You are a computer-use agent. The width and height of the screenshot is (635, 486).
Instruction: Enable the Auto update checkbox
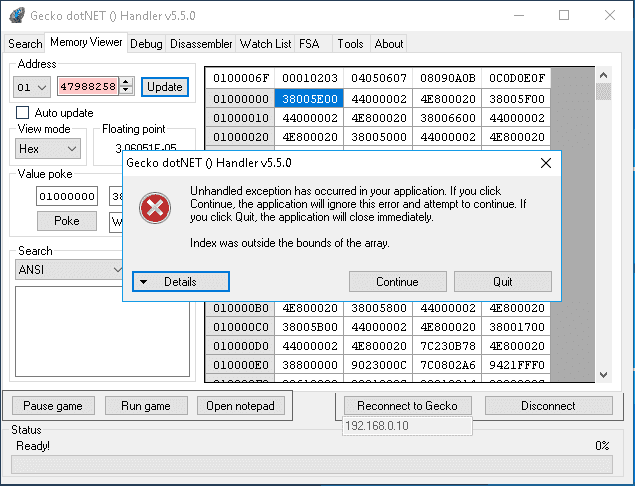click(22, 113)
